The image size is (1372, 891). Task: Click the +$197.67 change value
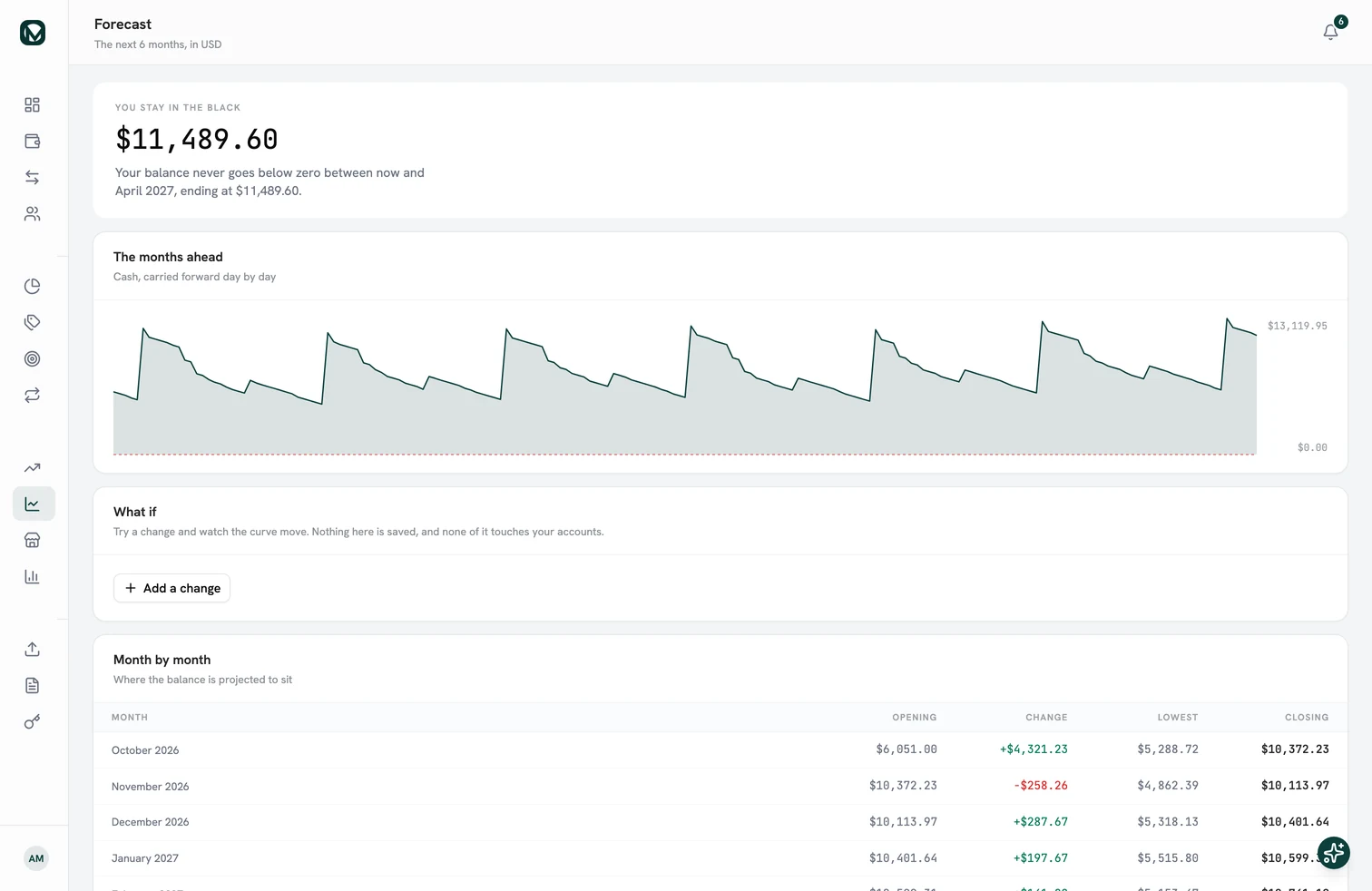(1041, 858)
